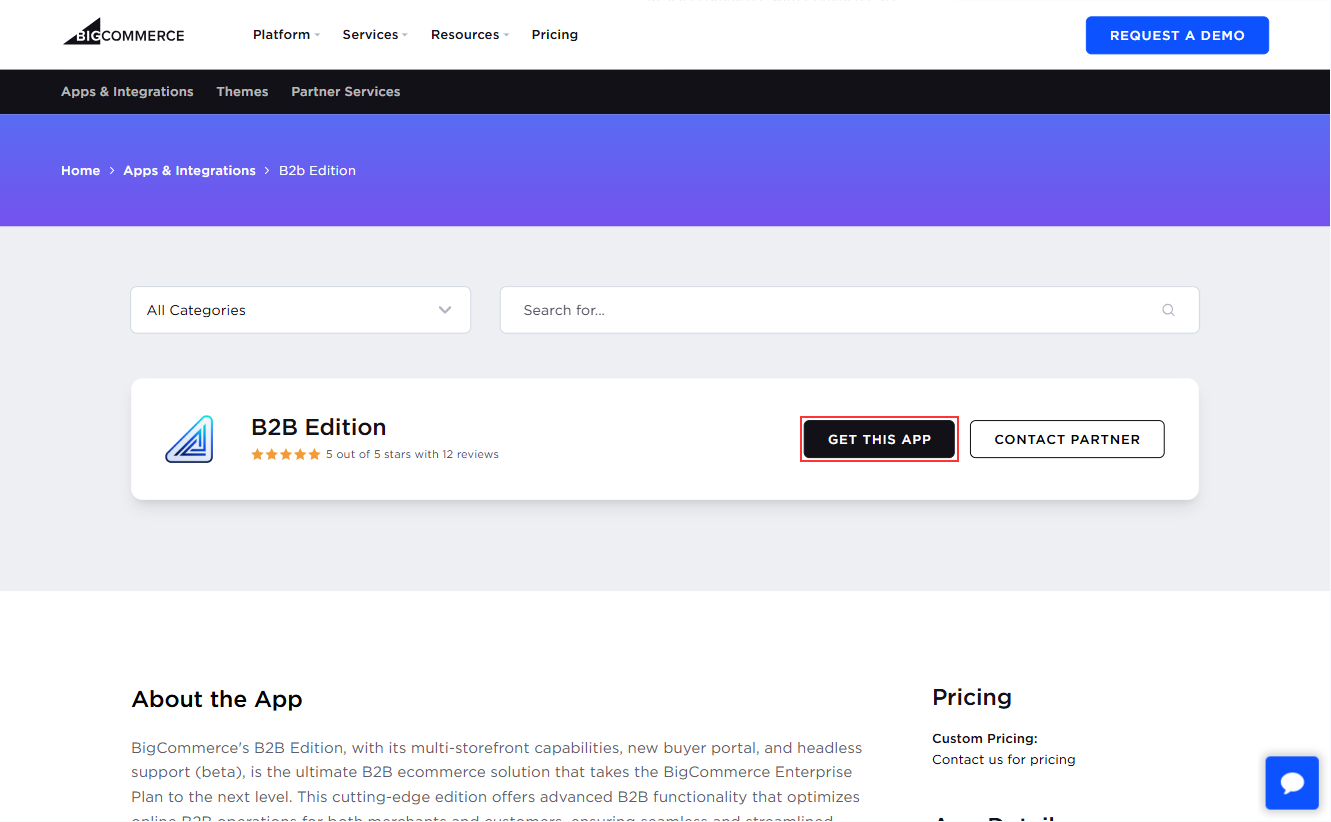1331x822 pixels.
Task: Open the Pricing nav link
Action: pos(555,34)
